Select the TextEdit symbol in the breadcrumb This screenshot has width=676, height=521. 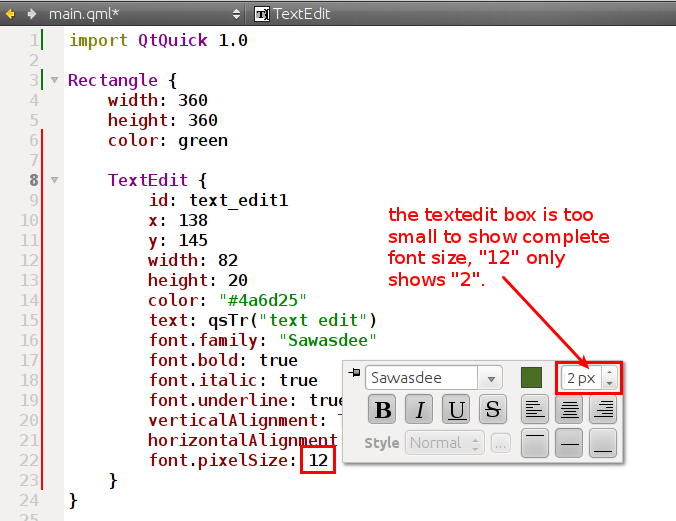pyautogui.click(x=292, y=14)
